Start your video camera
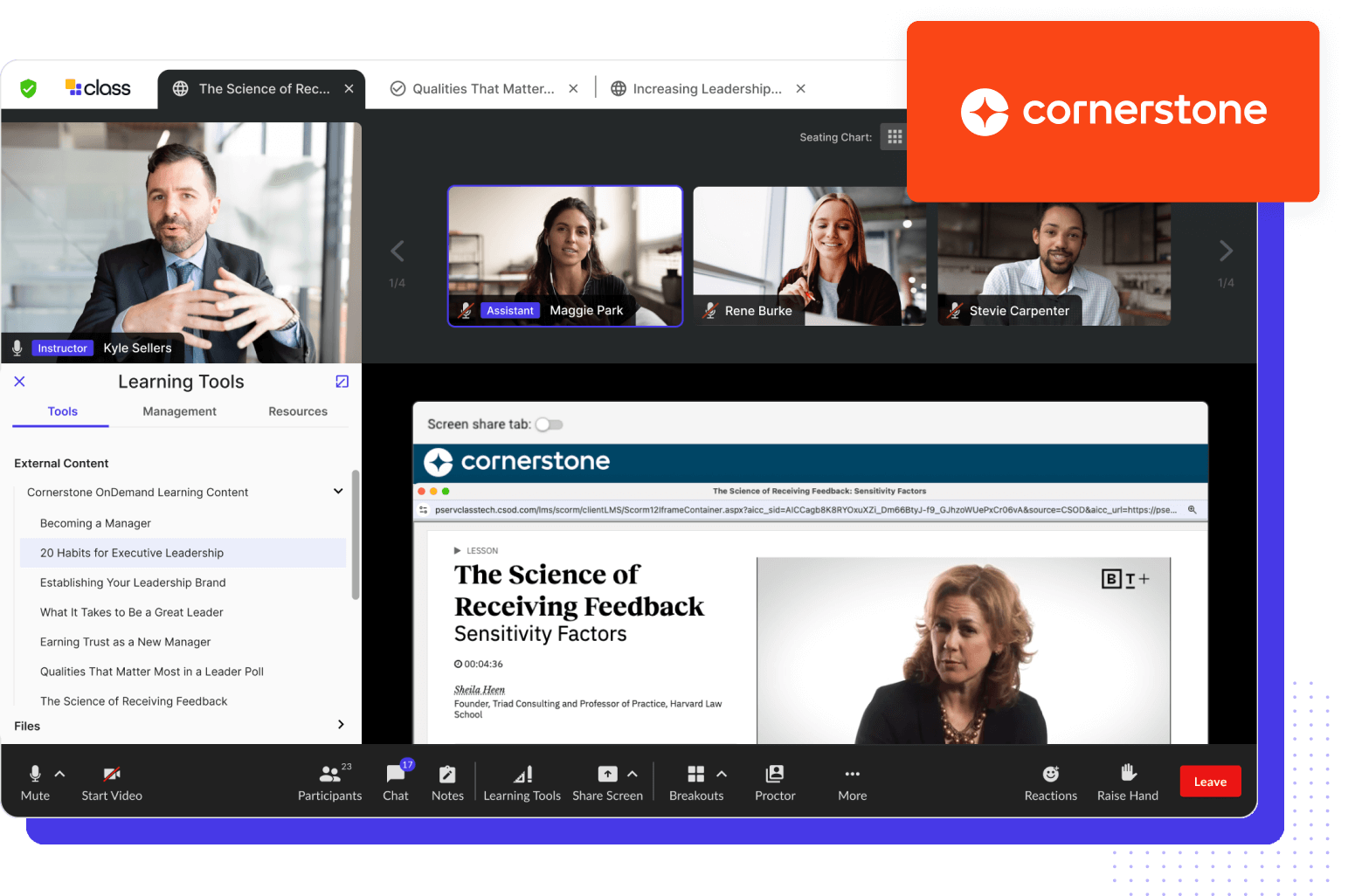Screen dimensions: 1348x896 coord(112,782)
